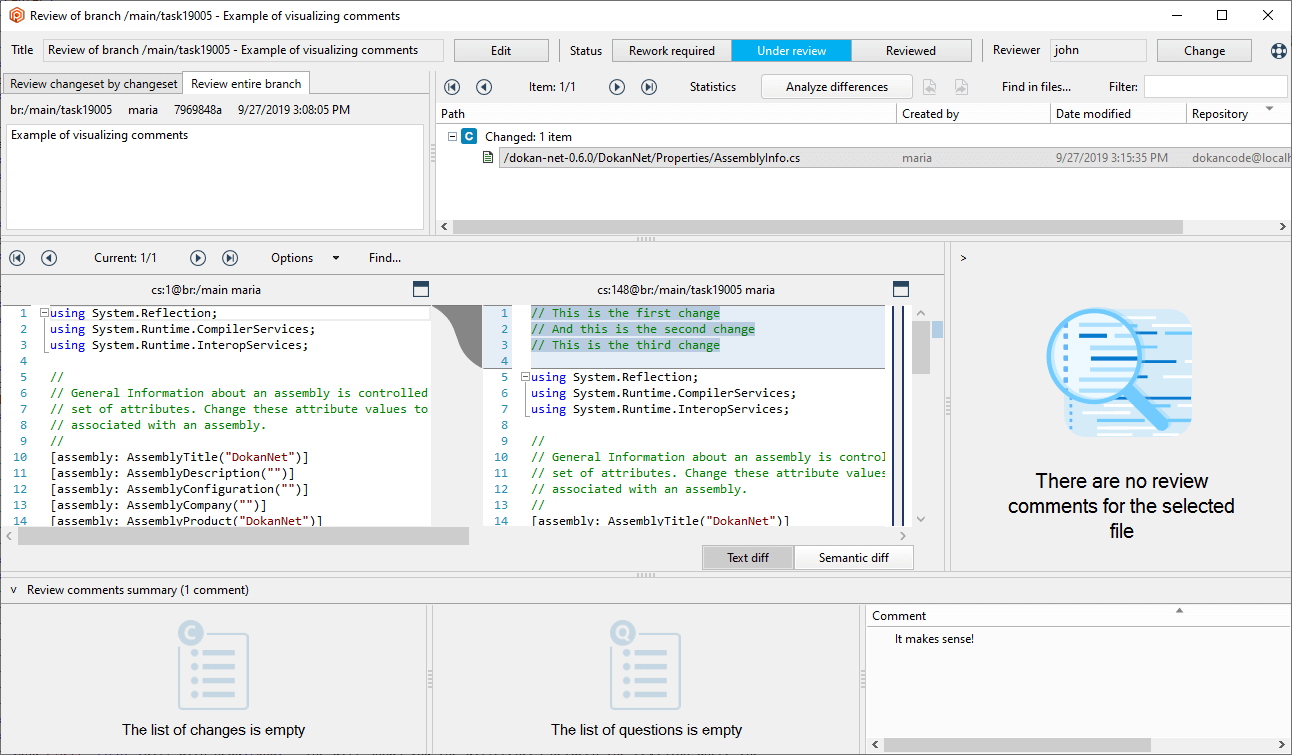This screenshot has width=1292, height=755.
Task: Click the Edit title button
Action: [501, 51]
